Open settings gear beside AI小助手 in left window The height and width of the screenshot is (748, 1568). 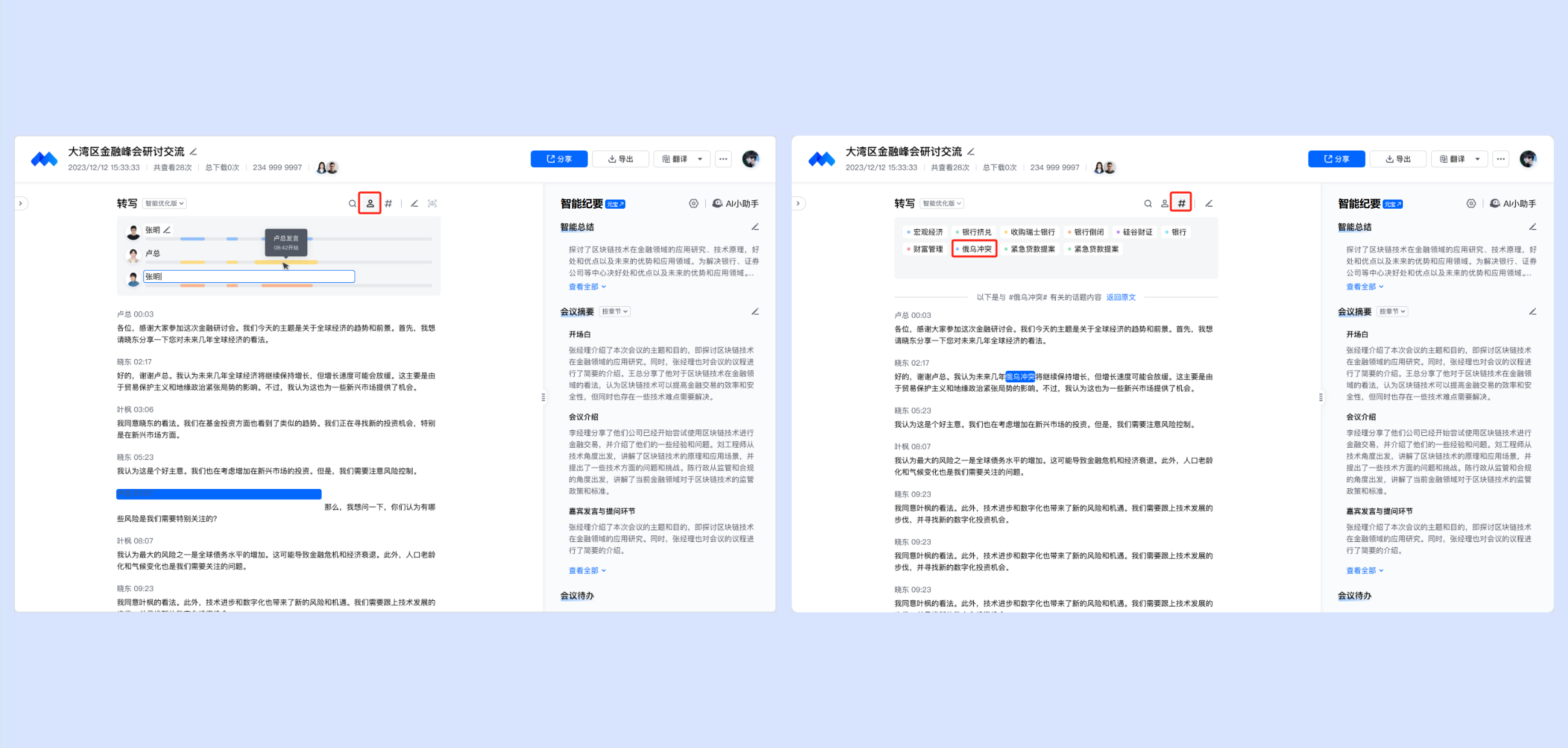click(693, 204)
